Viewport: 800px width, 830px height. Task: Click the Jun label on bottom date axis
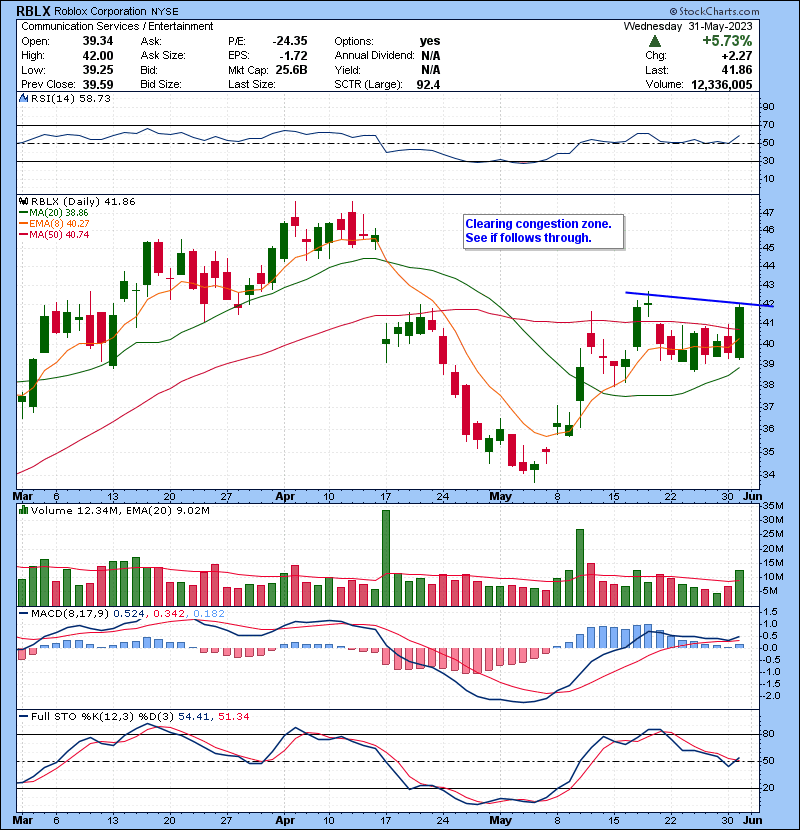click(x=752, y=820)
